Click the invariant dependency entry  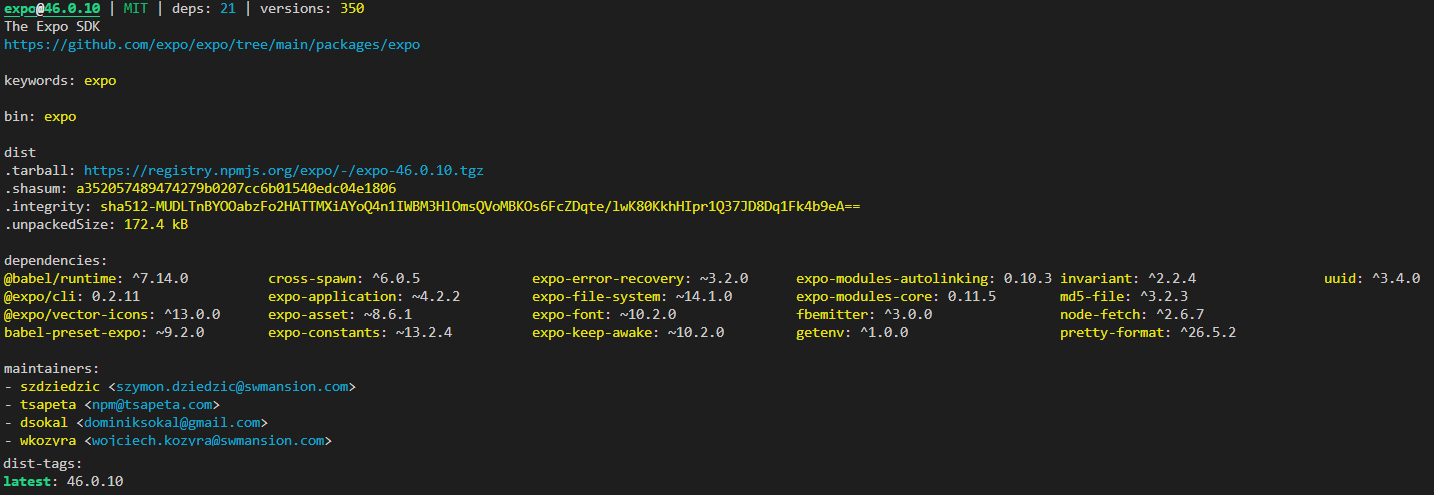pos(1128,279)
